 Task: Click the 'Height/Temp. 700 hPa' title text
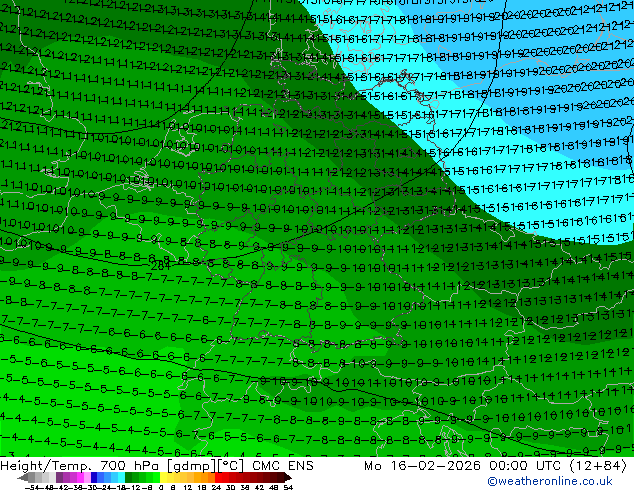81,466
